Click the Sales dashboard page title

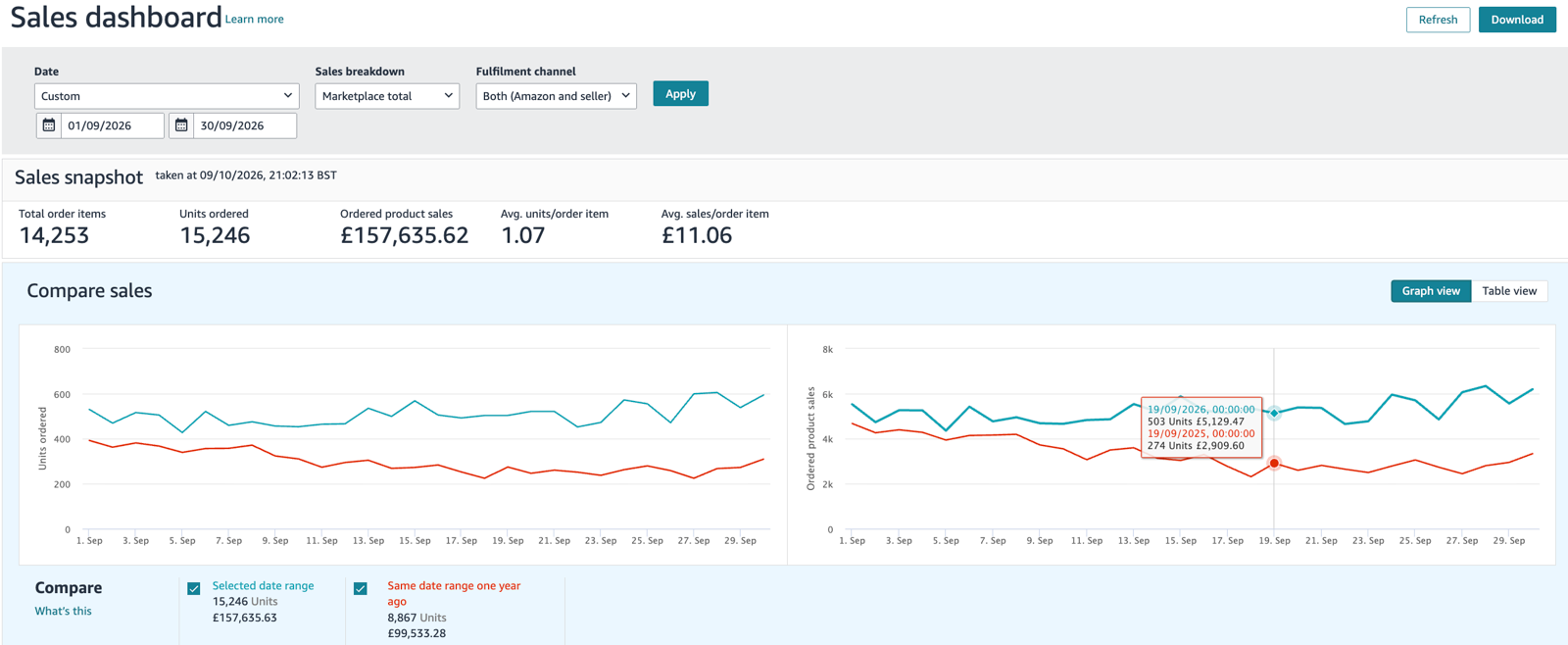116,18
